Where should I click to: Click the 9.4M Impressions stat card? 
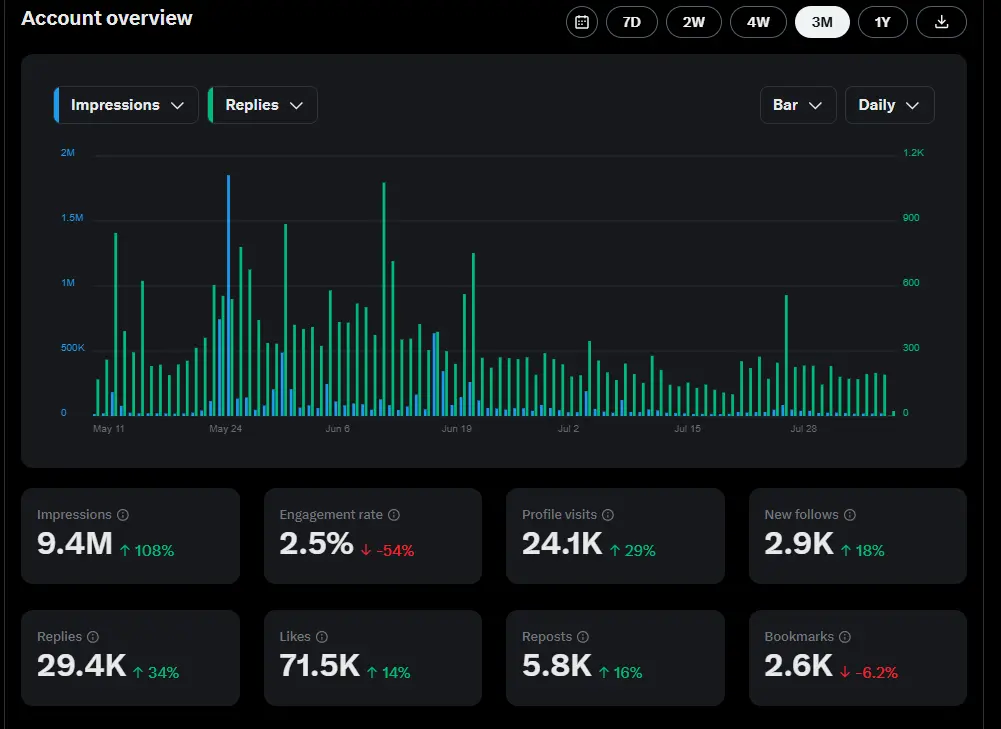coord(130,536)
